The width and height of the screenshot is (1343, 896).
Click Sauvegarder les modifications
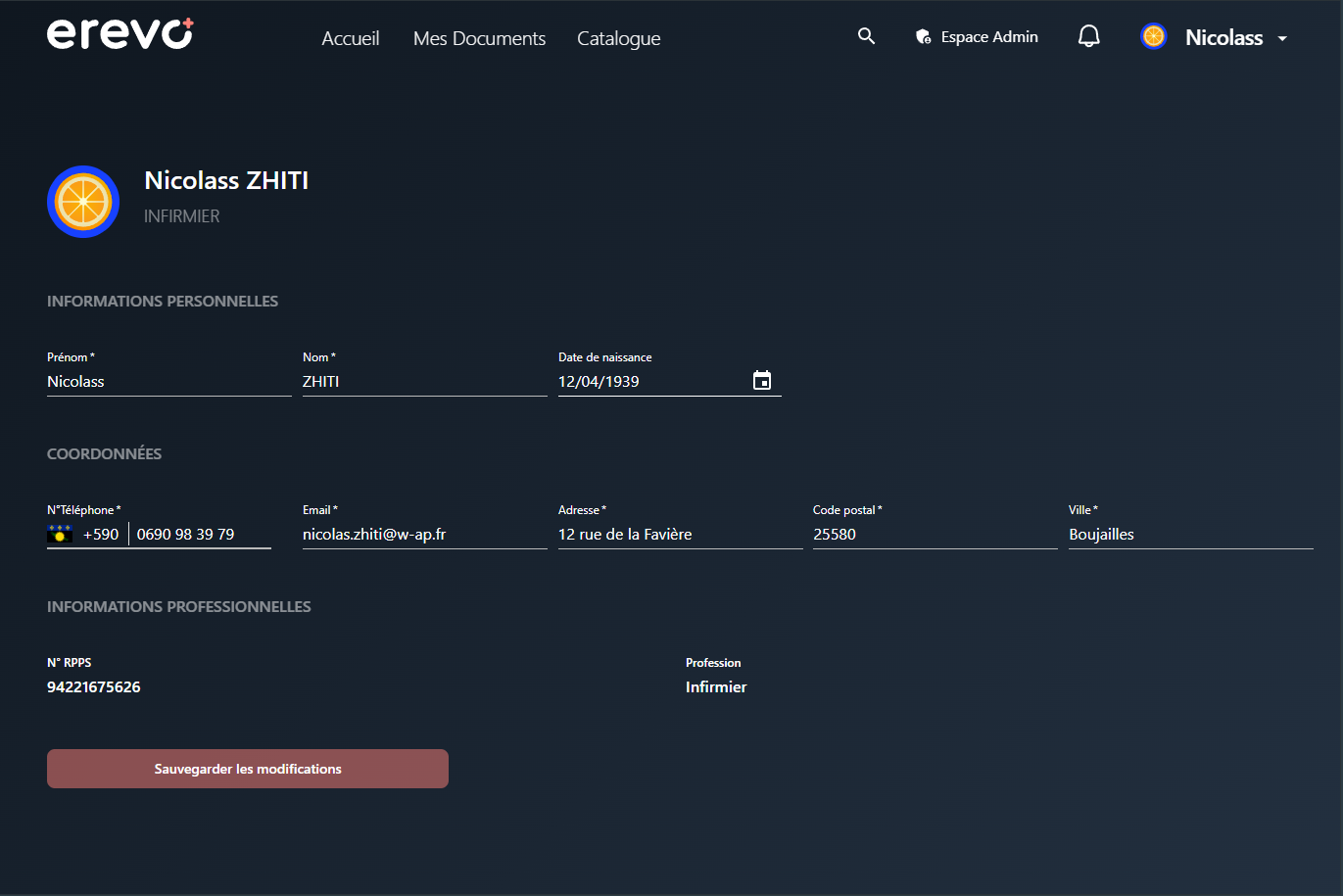(x=248, y=769)
